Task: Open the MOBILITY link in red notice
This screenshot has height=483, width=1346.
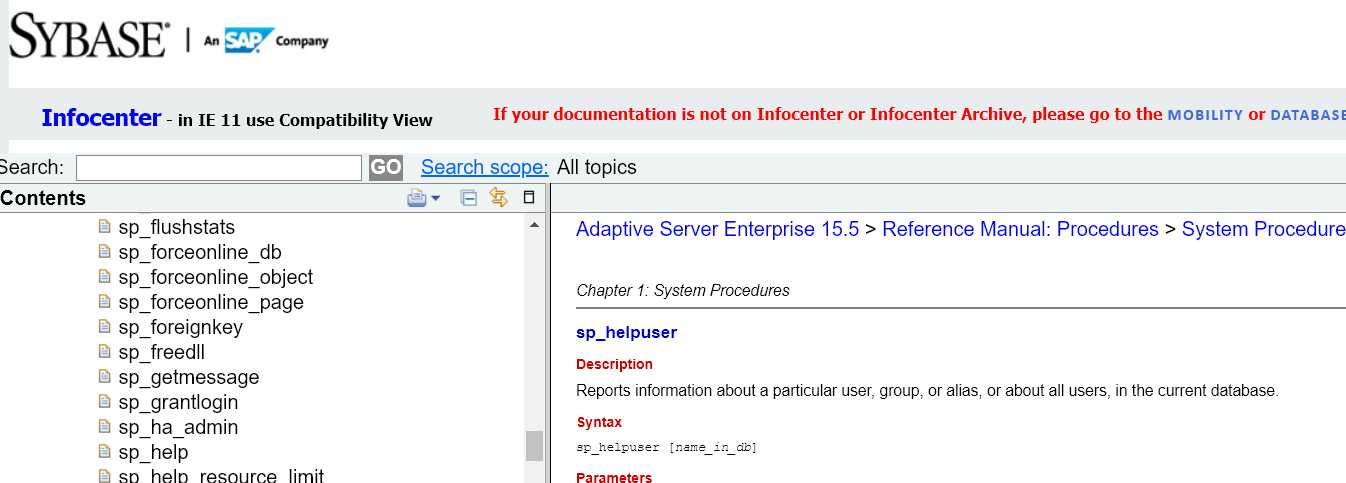Action: click(1205, 115)
